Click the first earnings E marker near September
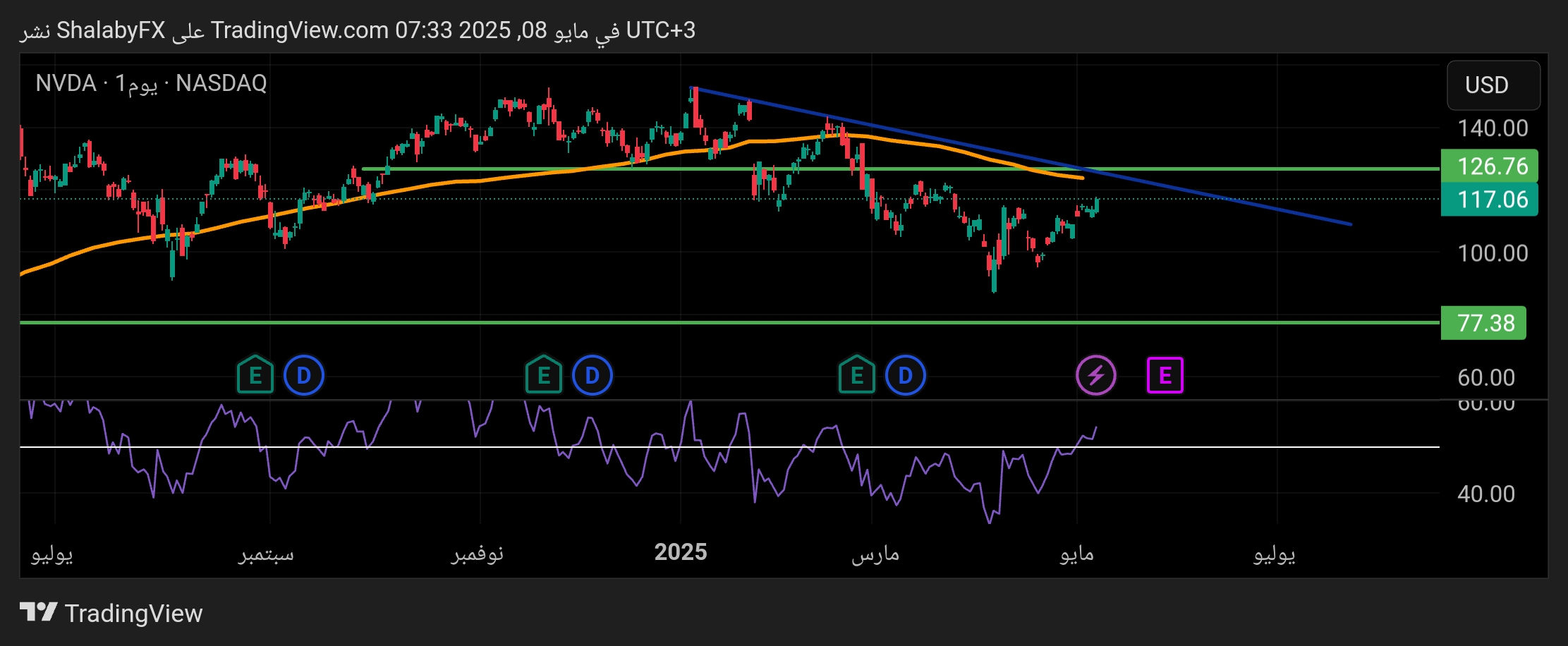The height and width of the screenshot is (646, 1568). click(x=255, y=374)
